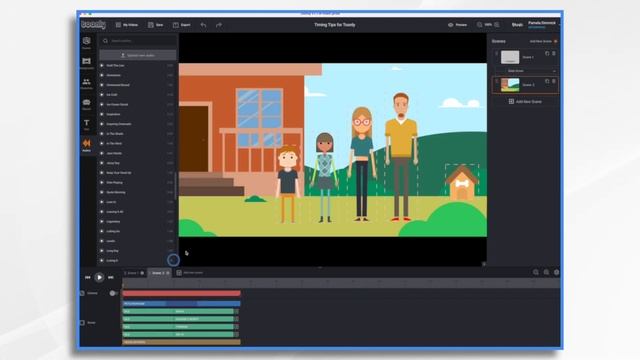Select audio track Inspiring Cinematic
This screenshot has width=640, height=360.
click(x=119, y=124)
